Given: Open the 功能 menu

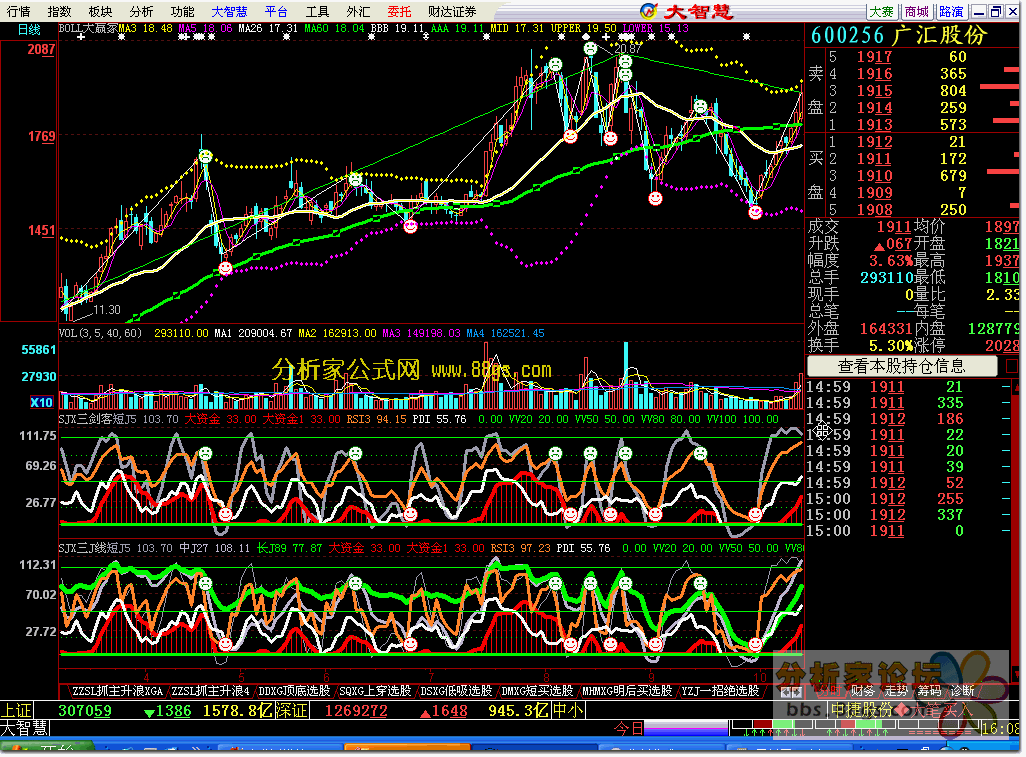Looking at the screenshot, I should [x=182, y=11].
